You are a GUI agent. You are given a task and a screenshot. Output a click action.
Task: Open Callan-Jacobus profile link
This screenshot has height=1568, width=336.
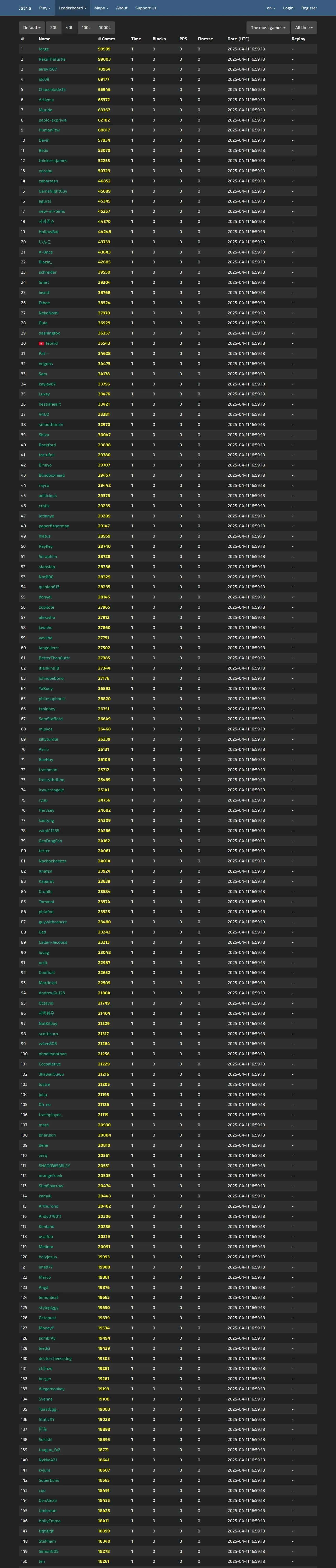53,942
